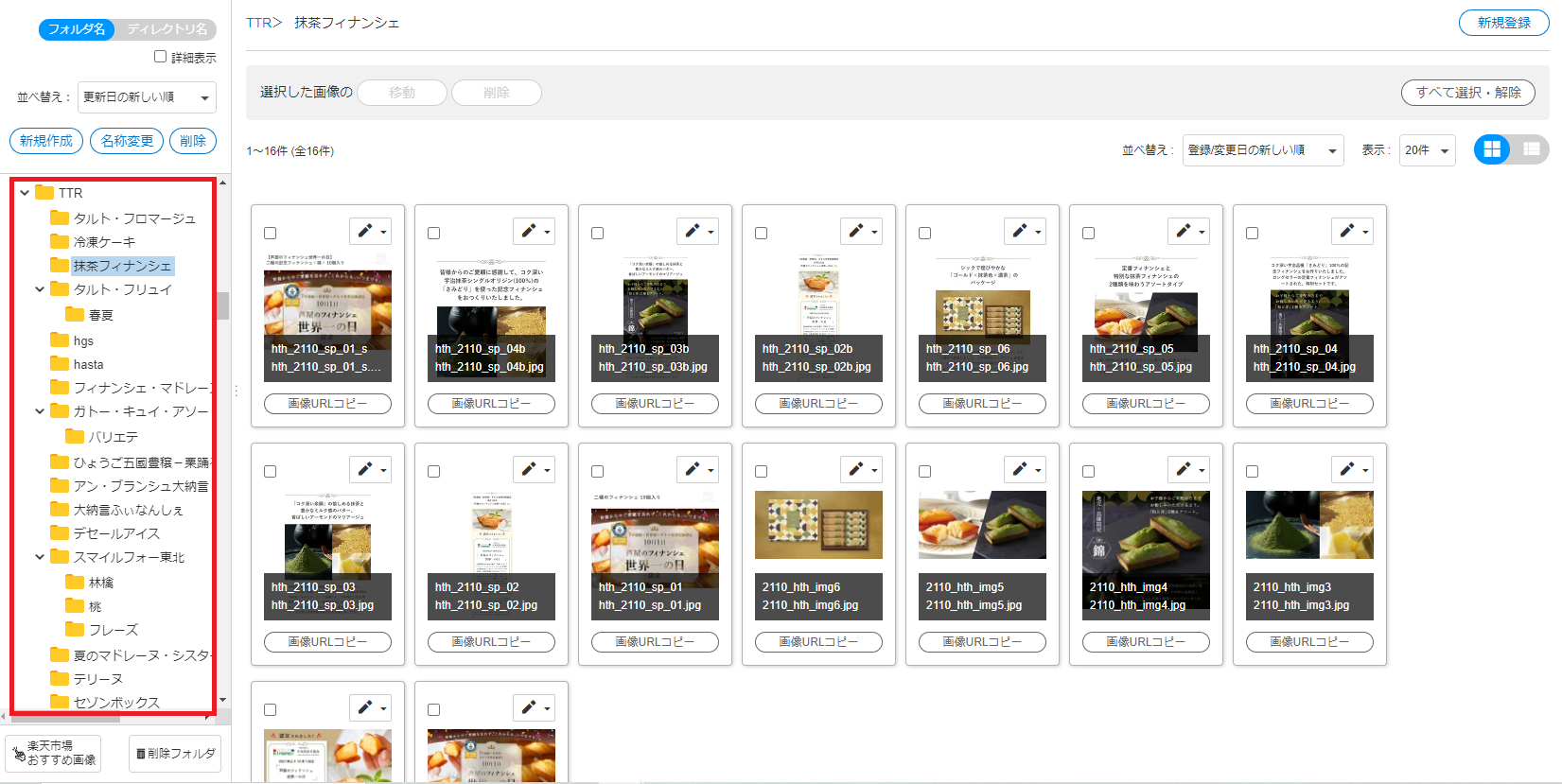
Task: Open folder sort dropdown 更新日の新しい順
Action: (x=147, y=97)
